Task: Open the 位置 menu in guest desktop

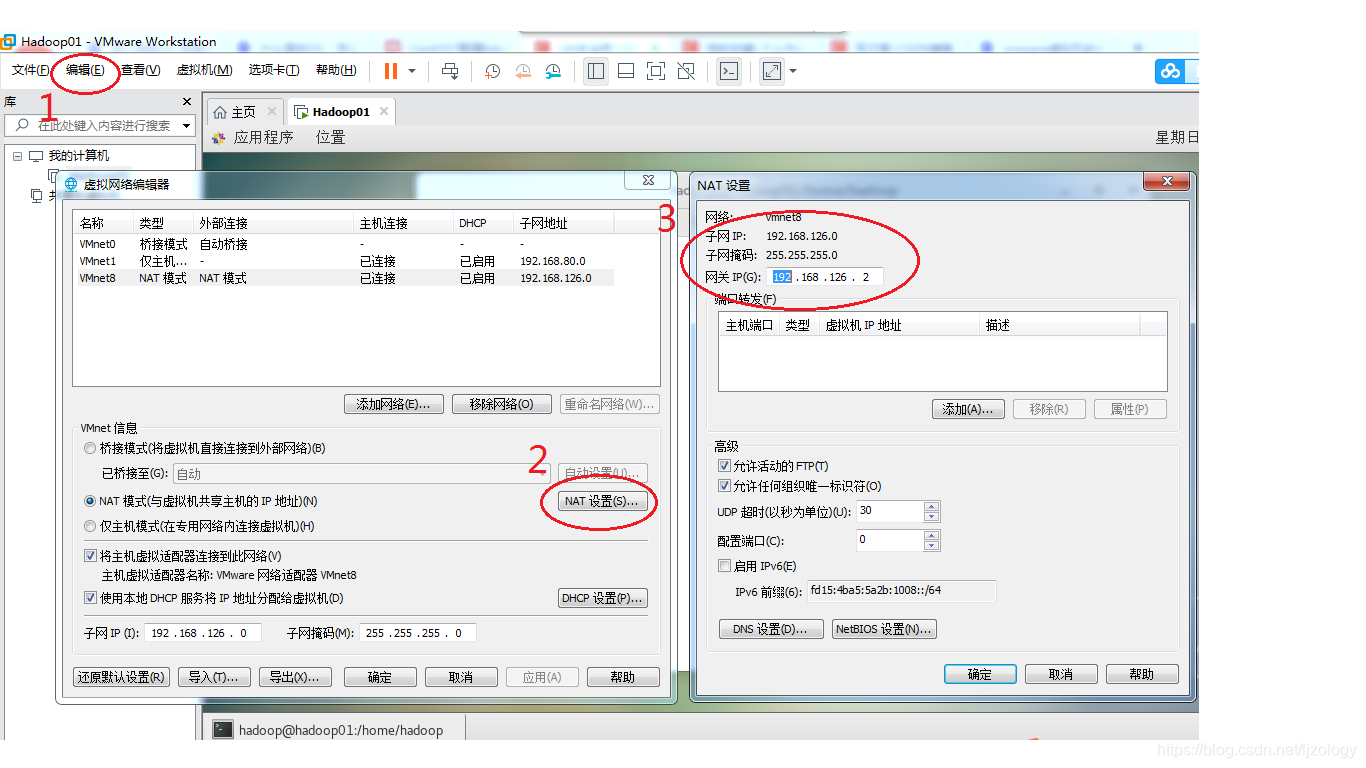Action: click(331, 137)
